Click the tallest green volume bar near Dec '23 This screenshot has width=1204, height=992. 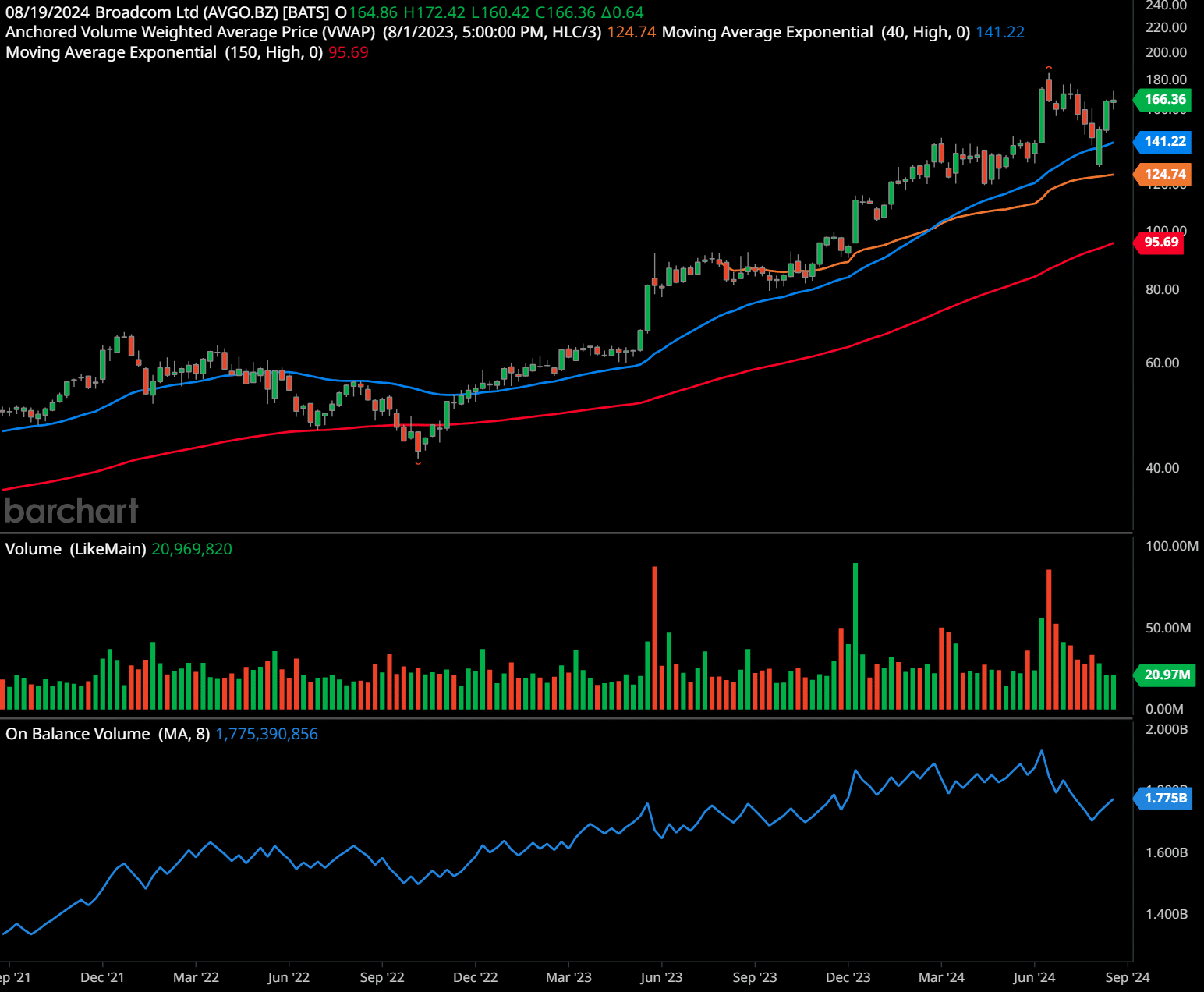point(855,636)
